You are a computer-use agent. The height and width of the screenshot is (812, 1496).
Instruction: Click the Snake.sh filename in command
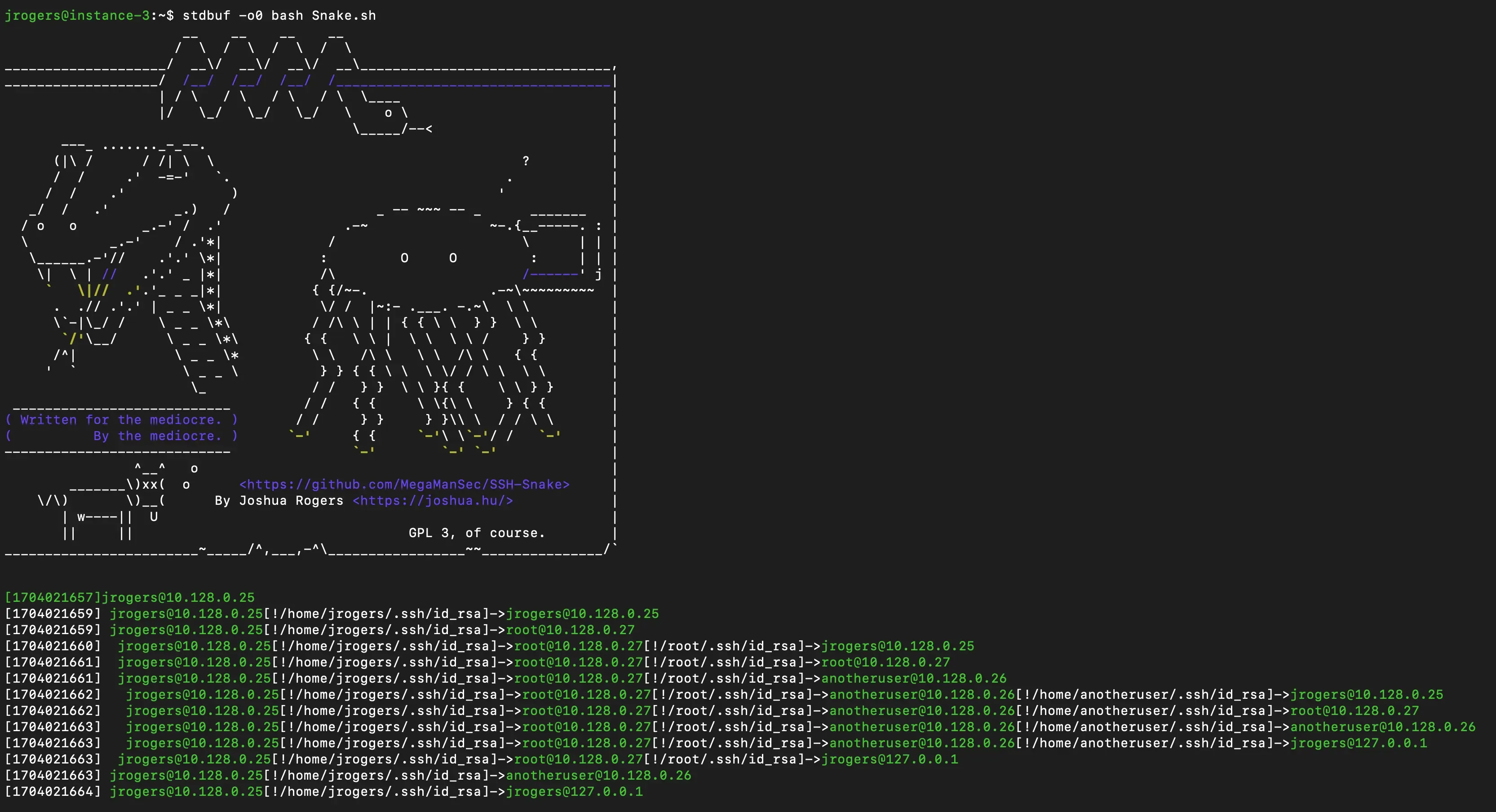(344, 16)
